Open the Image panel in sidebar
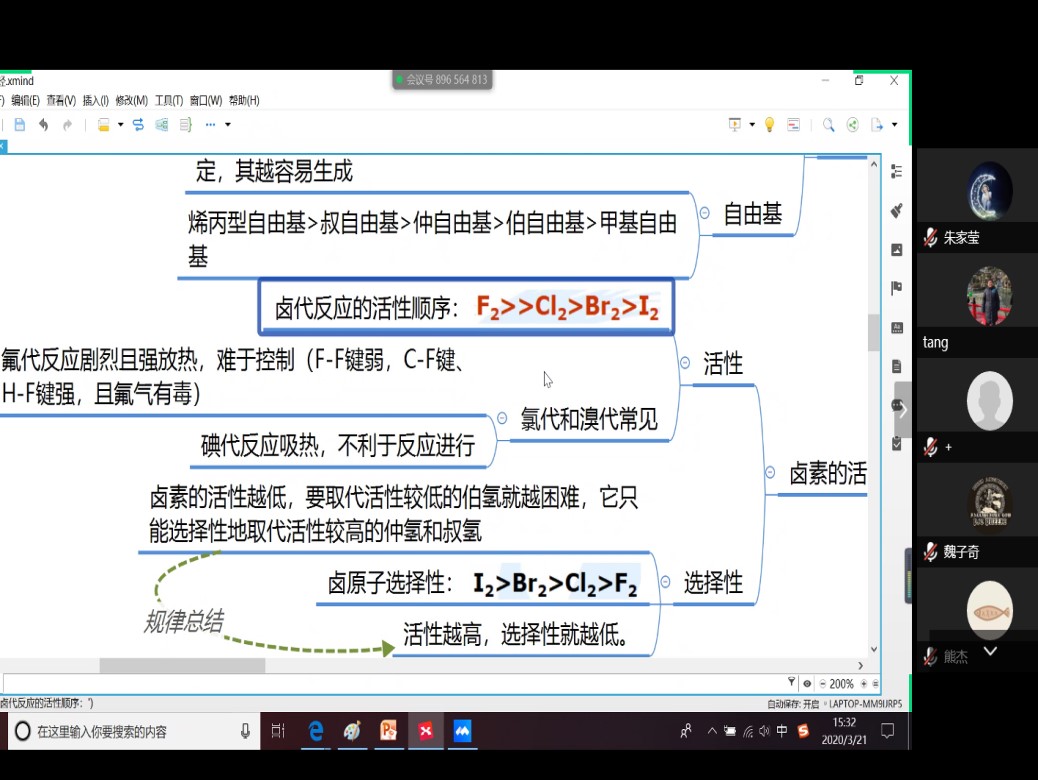Screen dimensions: 1038x780 (896, 250)
